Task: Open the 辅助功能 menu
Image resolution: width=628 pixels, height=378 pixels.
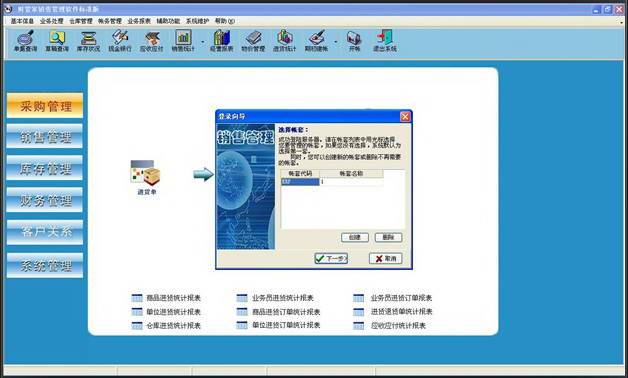Action: (x=168, y=21)
